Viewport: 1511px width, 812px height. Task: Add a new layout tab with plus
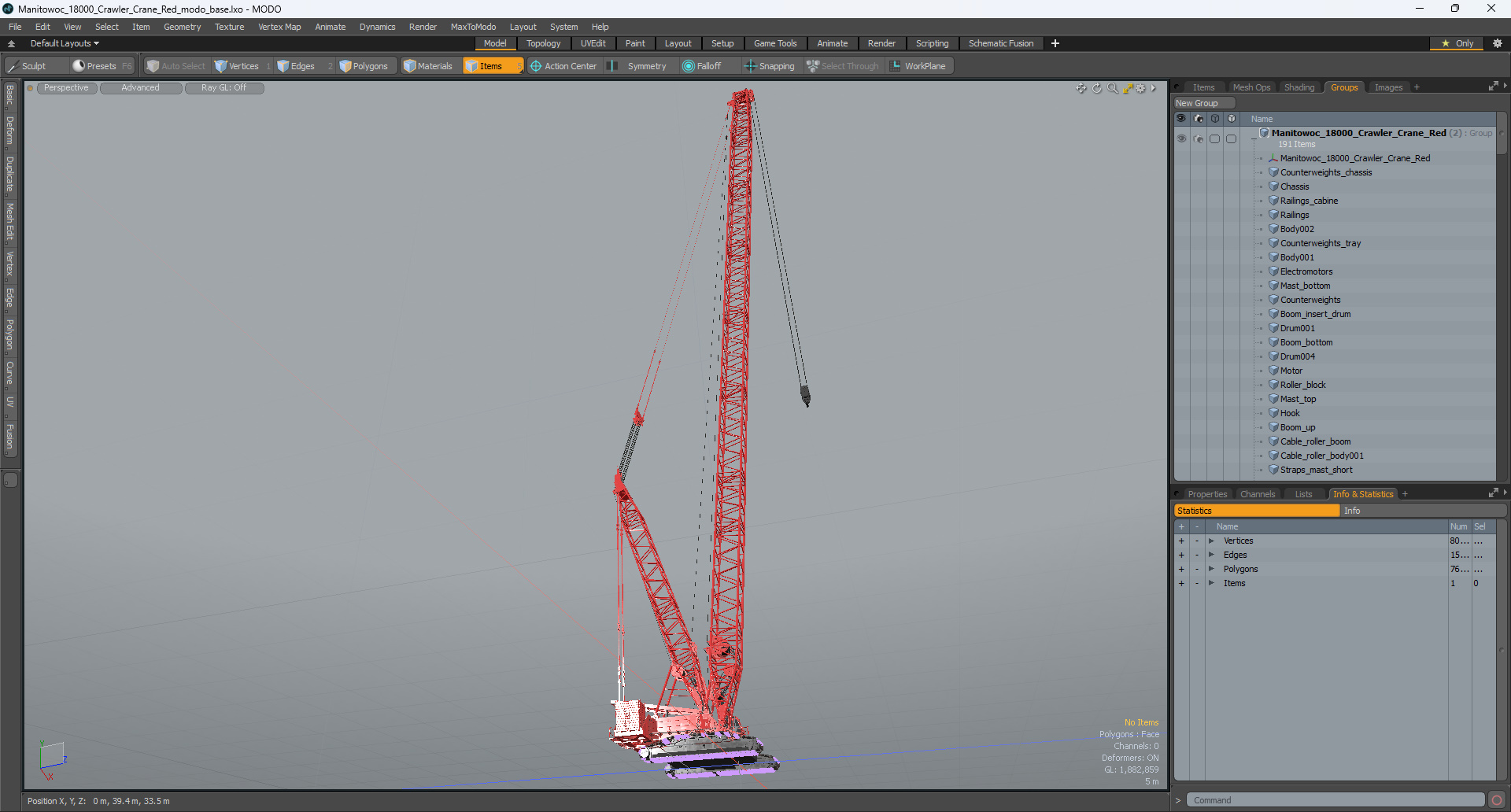click(1055, 43)
